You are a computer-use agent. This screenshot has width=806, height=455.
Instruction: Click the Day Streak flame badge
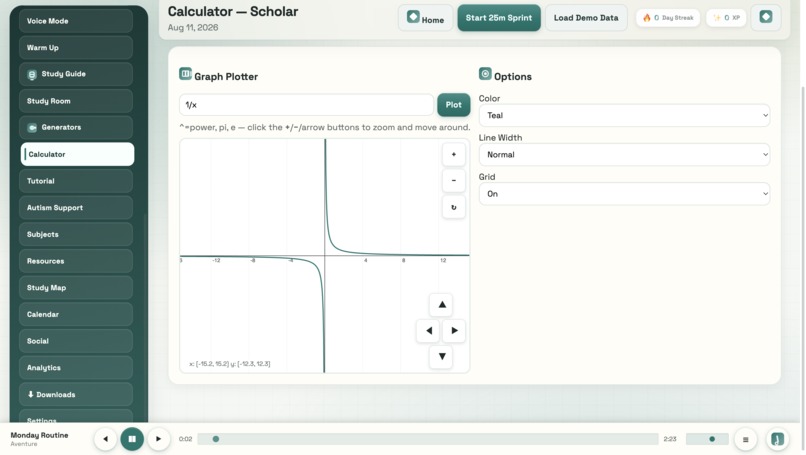tap(668, 17)
